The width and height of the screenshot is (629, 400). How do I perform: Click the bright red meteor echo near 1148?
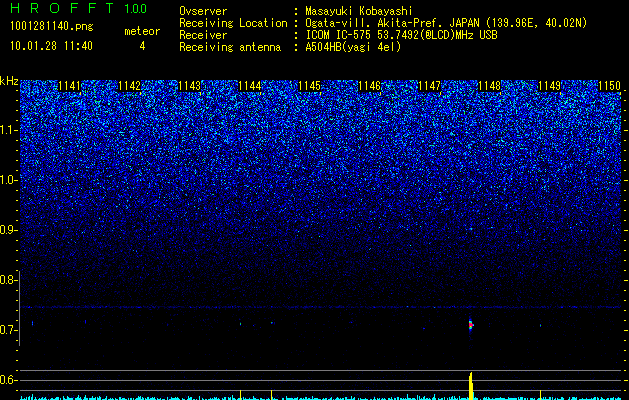(471, 325)
